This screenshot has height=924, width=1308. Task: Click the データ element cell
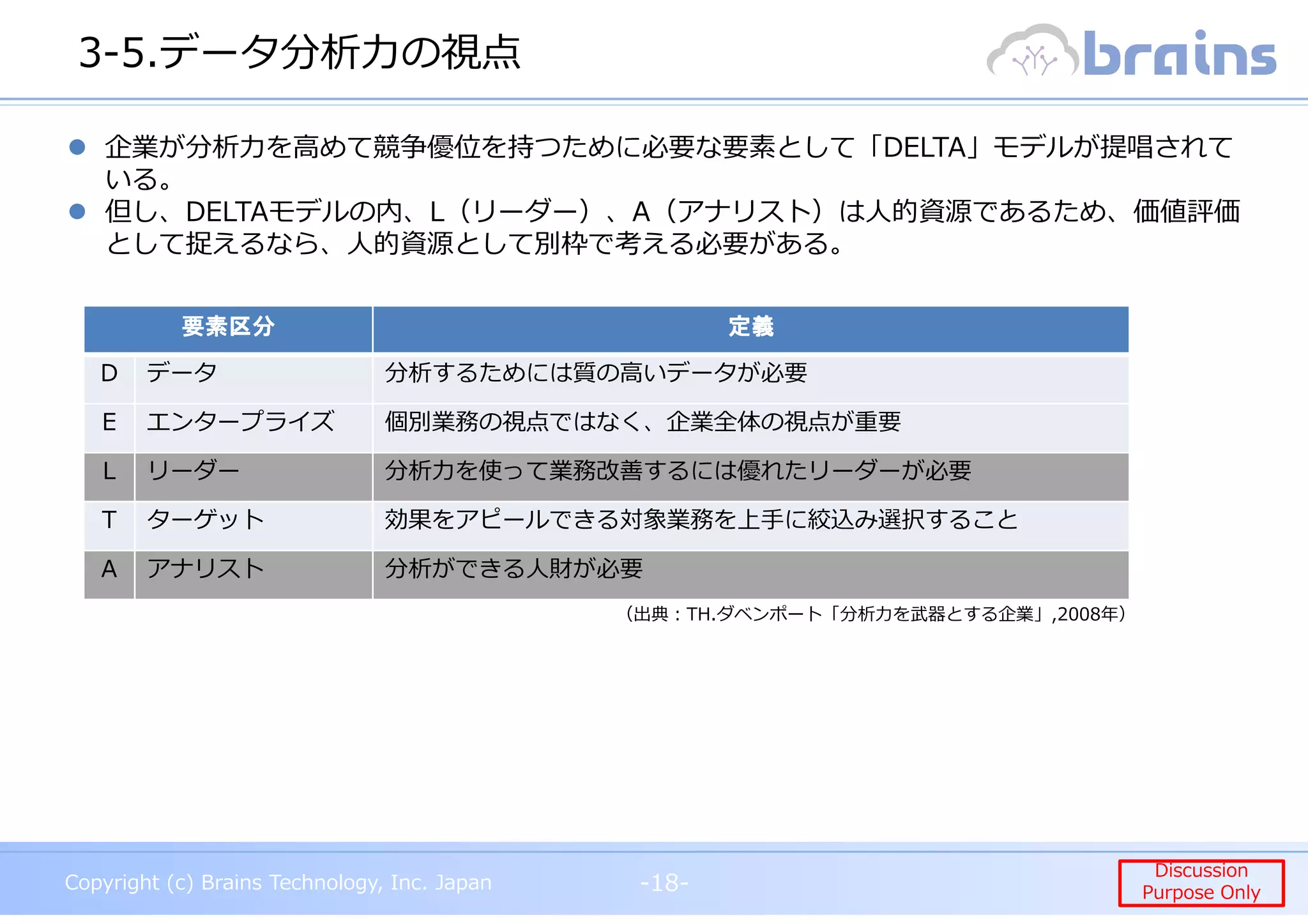[x=254, y=379]
